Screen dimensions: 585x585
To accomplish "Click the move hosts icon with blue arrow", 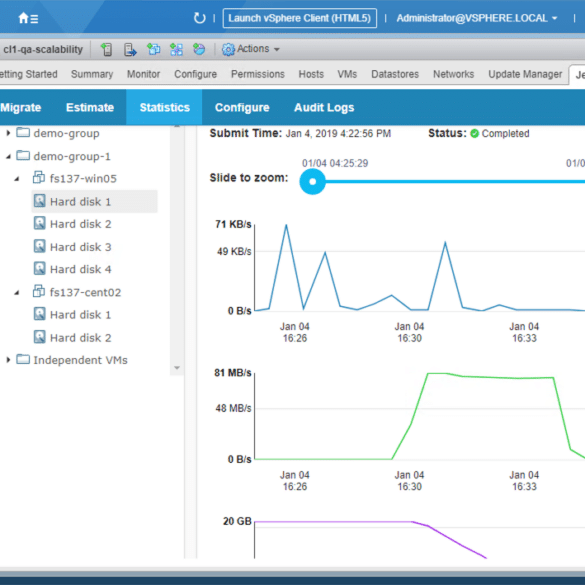I will coord(130,49).
